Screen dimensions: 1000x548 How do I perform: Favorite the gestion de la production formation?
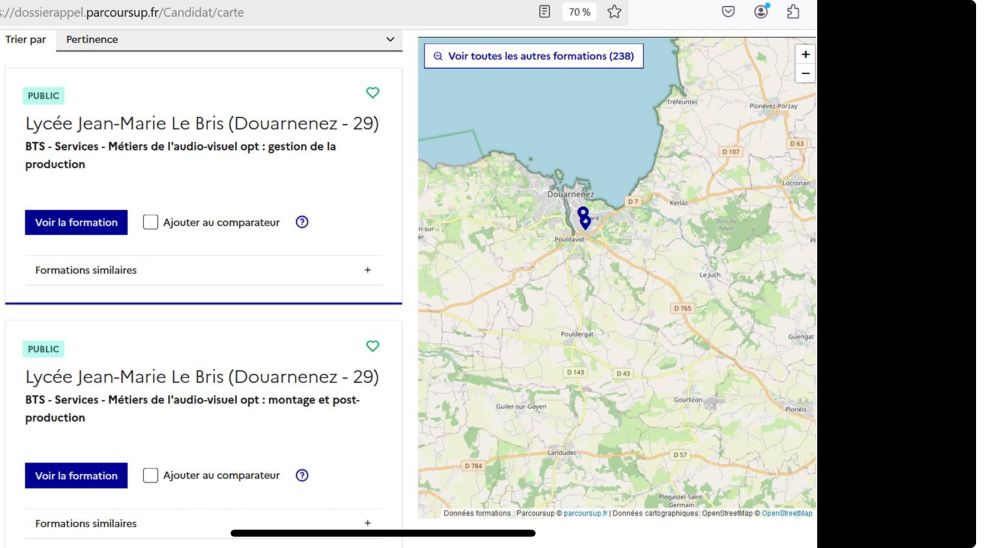(372, 93)
